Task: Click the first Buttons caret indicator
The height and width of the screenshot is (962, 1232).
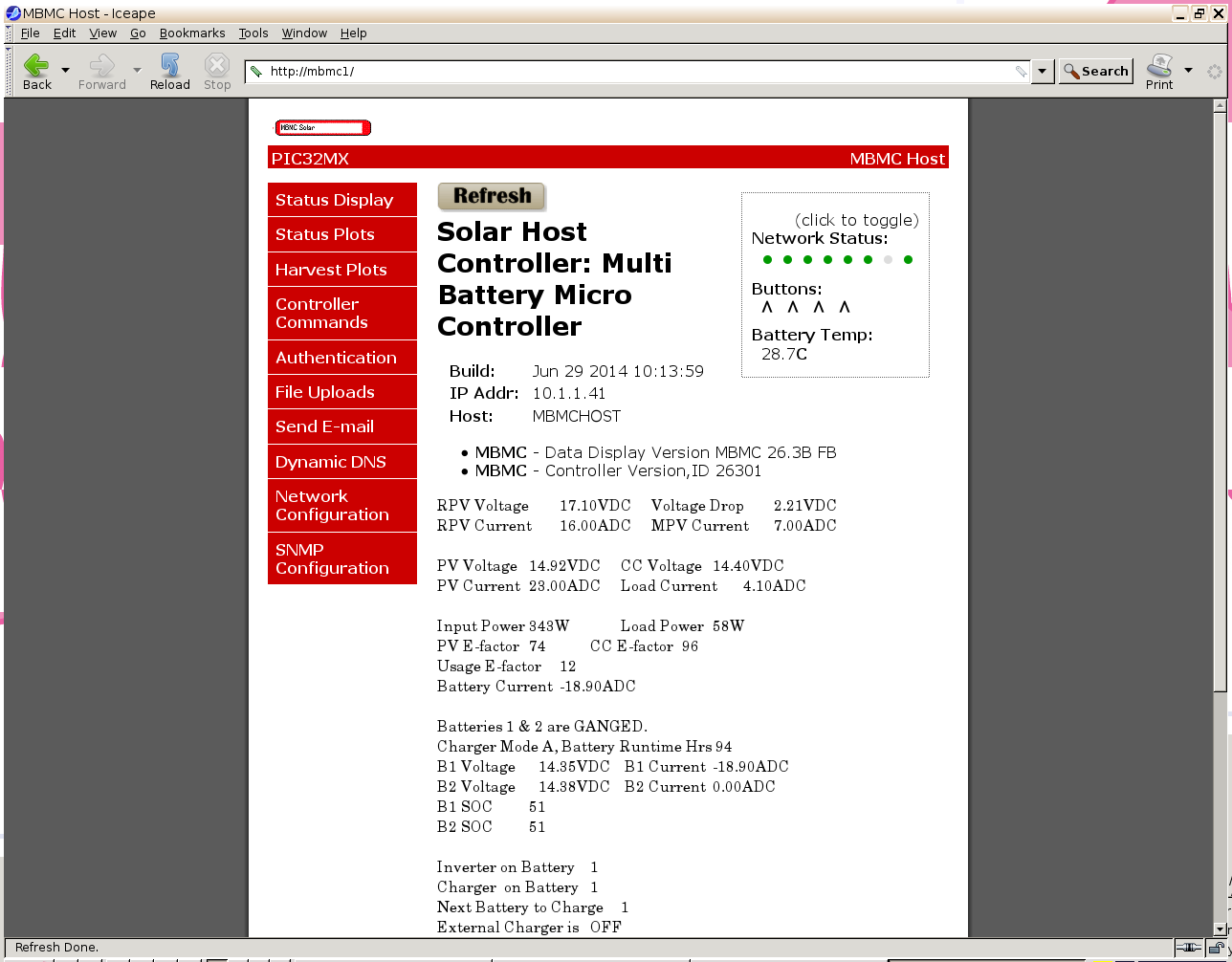Action: click(x=767, y=307)
